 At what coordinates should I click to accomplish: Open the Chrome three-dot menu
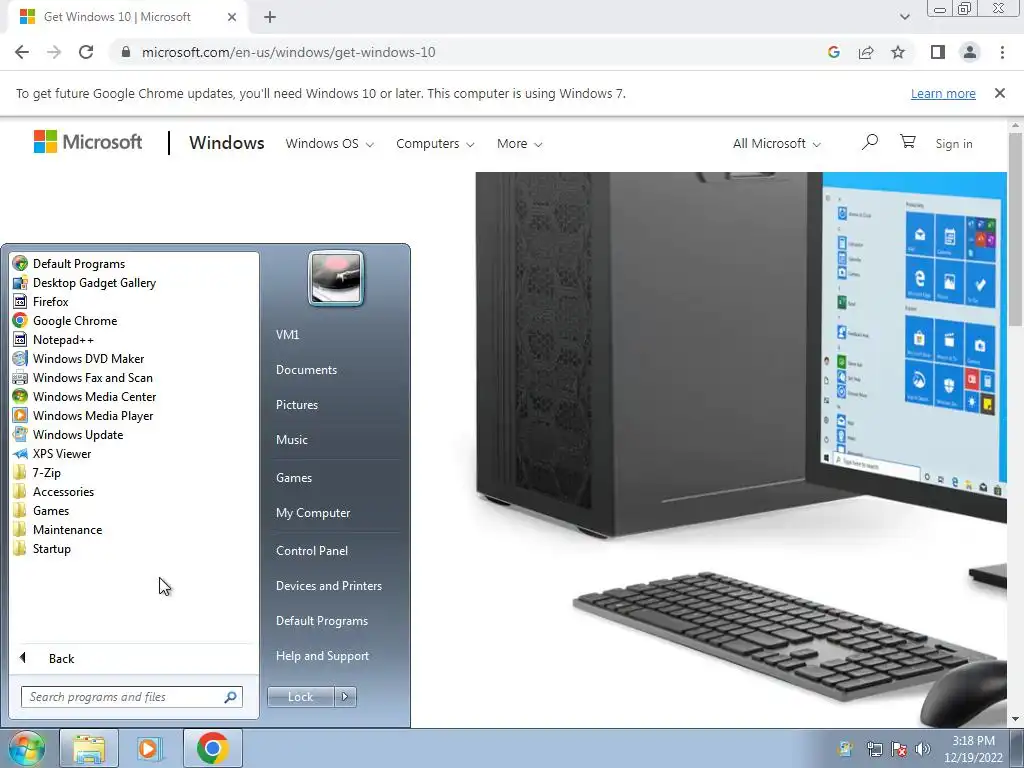1002,52
